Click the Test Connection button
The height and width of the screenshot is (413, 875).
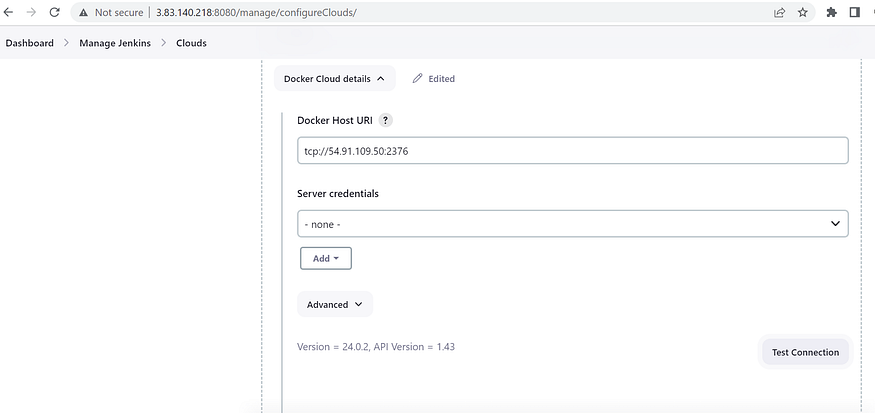(x=805, y=352)
